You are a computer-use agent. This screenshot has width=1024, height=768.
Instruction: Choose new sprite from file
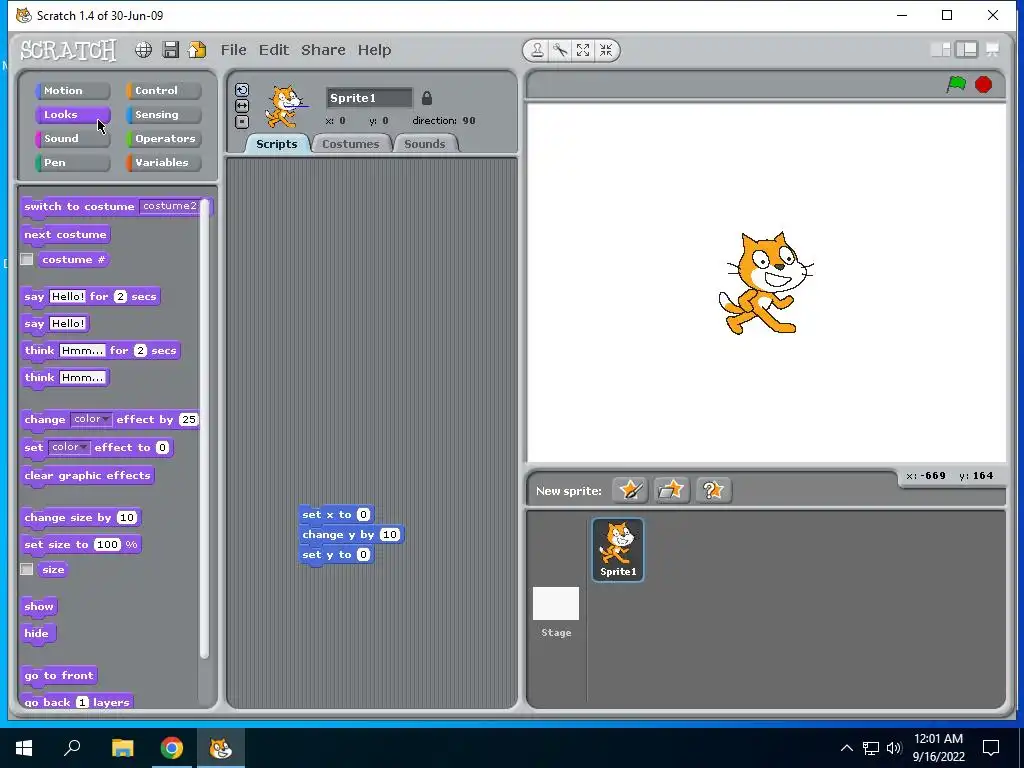(x=671, y=490)
